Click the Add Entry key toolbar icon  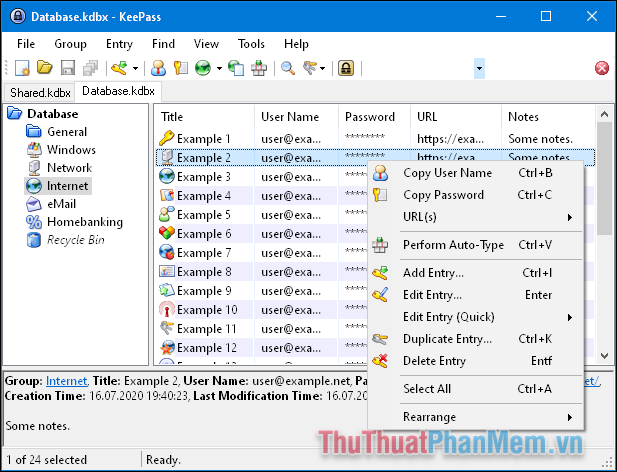119,68
